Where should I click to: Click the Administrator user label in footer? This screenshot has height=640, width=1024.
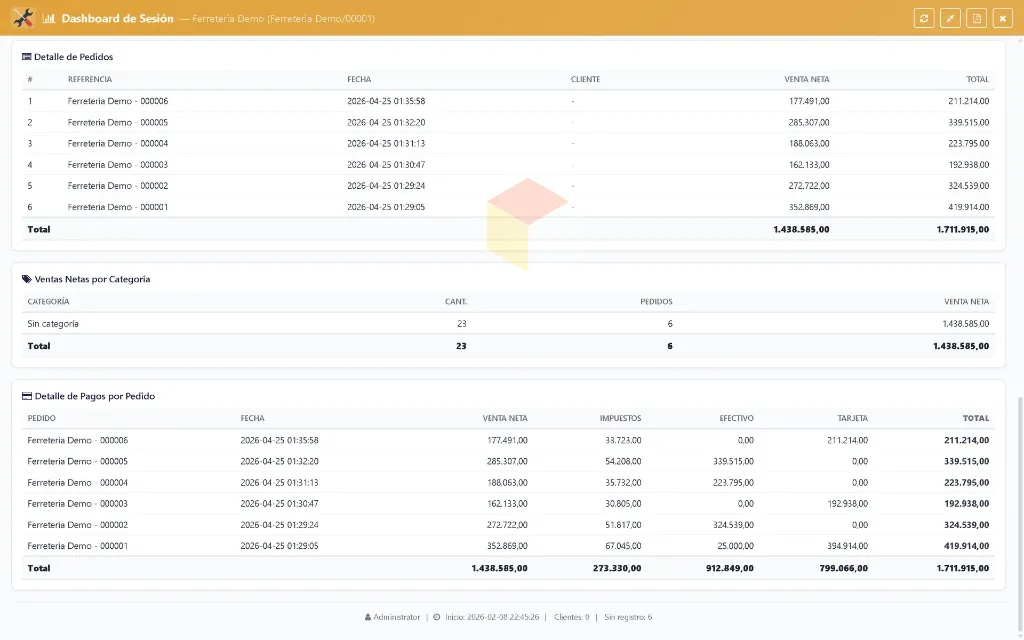(x=396, y=617)
